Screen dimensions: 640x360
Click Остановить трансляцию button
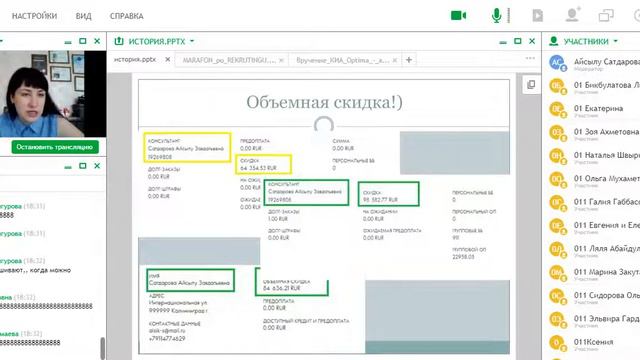(x=55, y=147)
